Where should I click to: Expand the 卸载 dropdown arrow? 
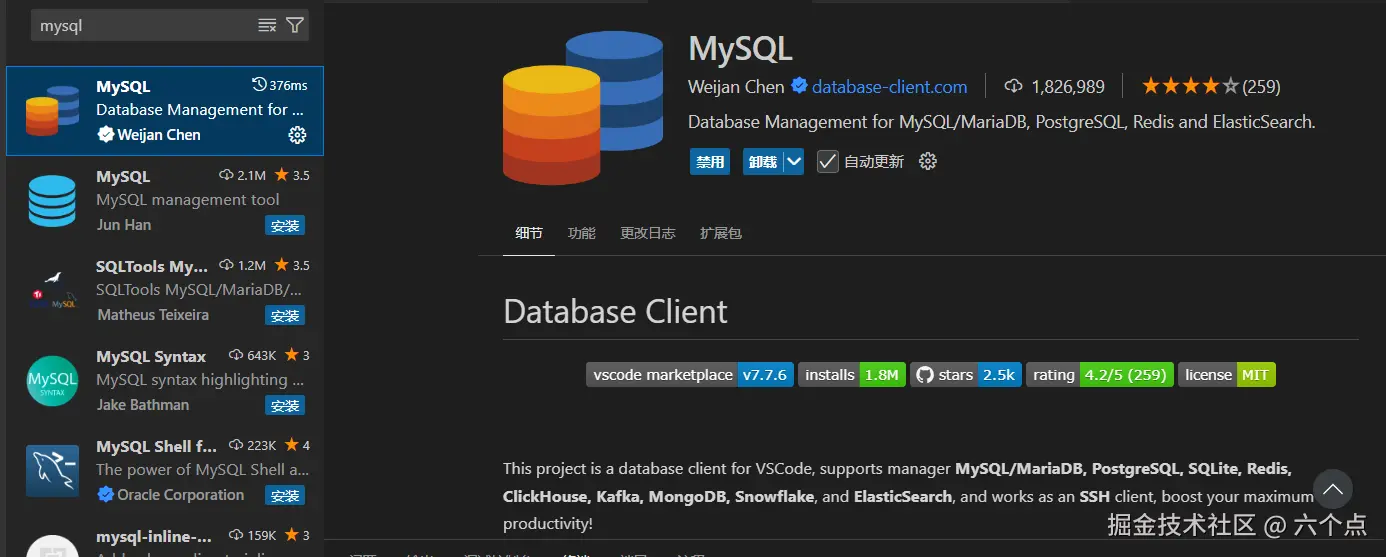click(x=794, y=161)
